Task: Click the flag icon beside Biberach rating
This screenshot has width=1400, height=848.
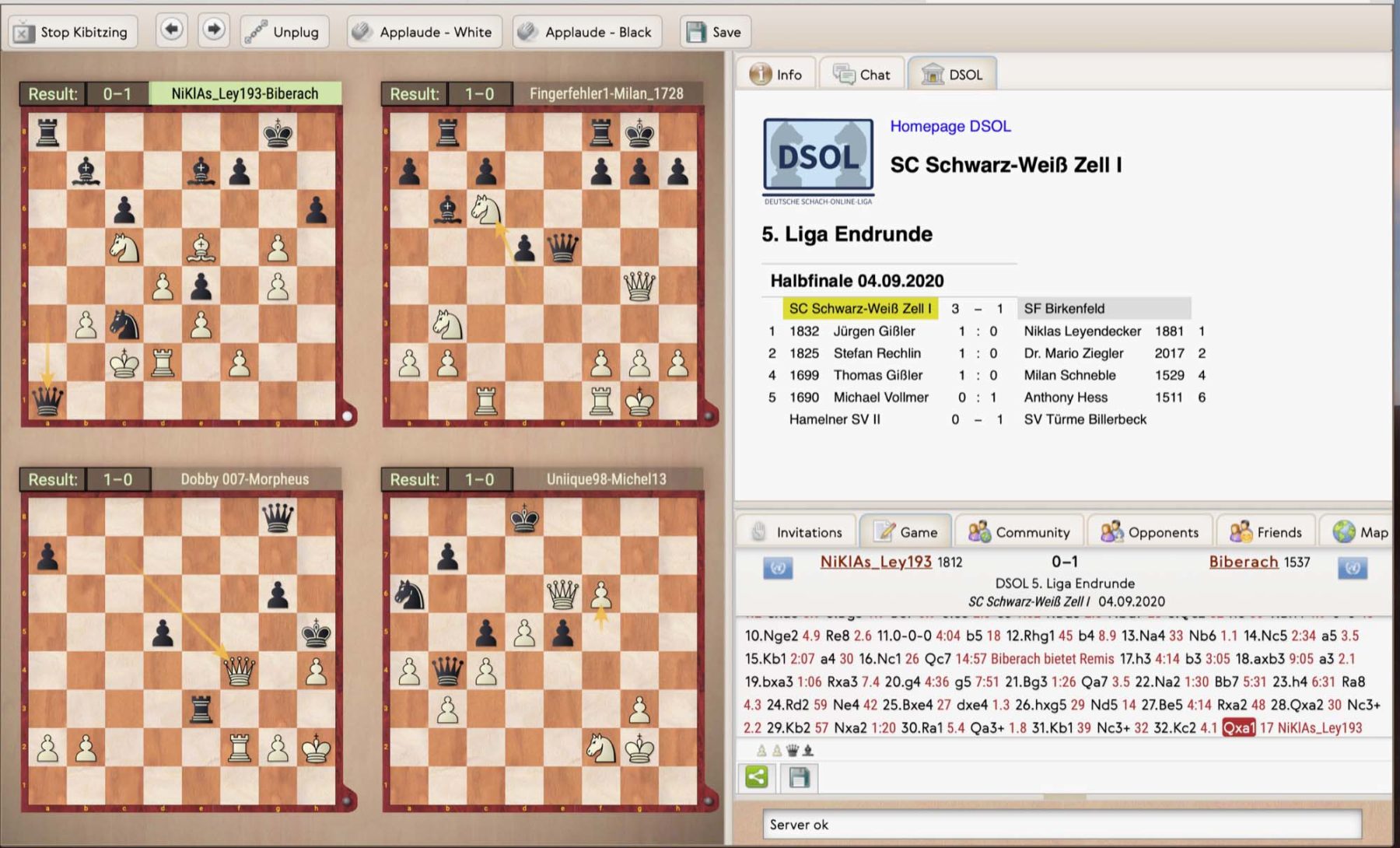Action: tap(1352, 568)
